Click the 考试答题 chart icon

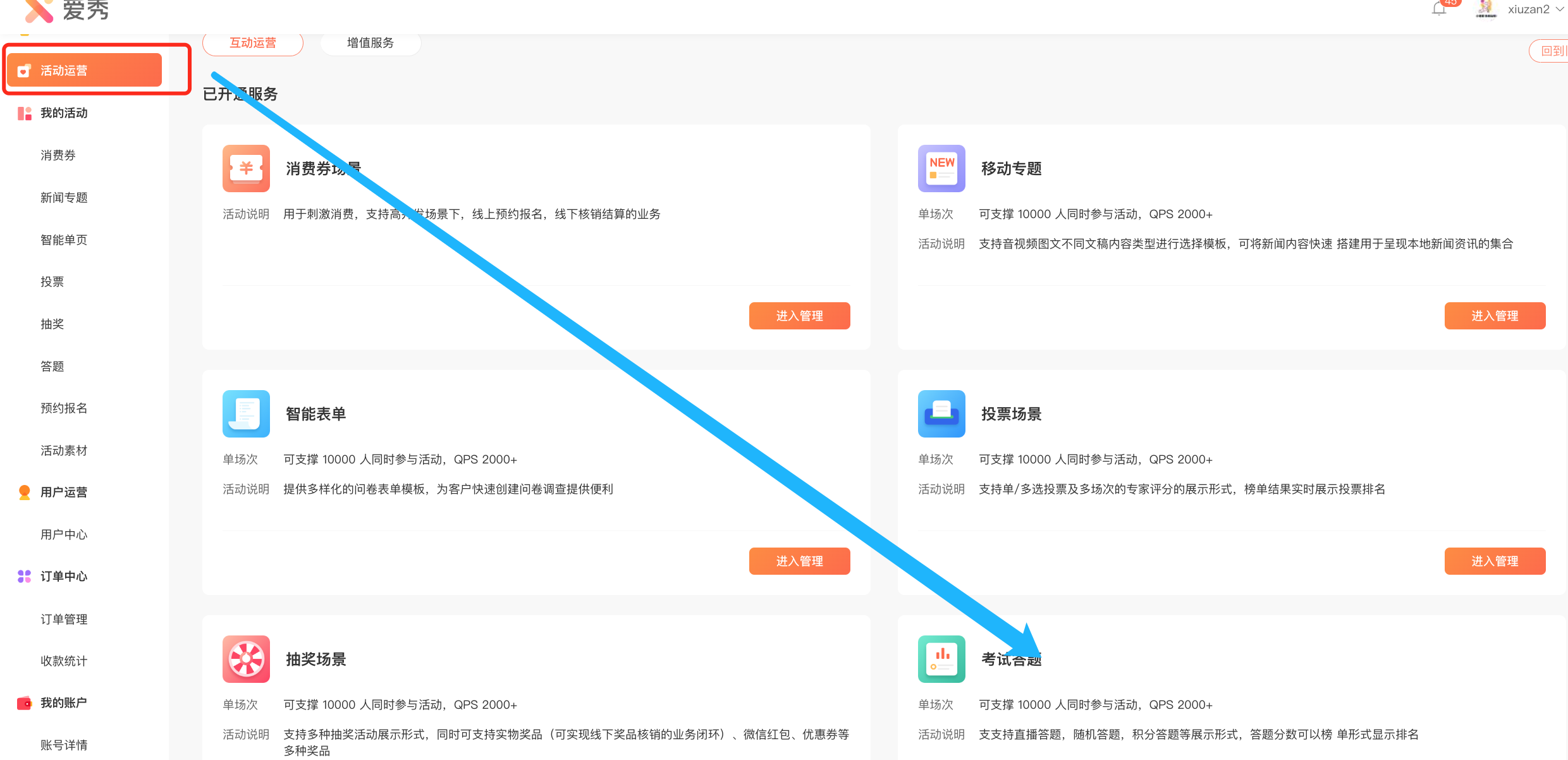[941, 659]
